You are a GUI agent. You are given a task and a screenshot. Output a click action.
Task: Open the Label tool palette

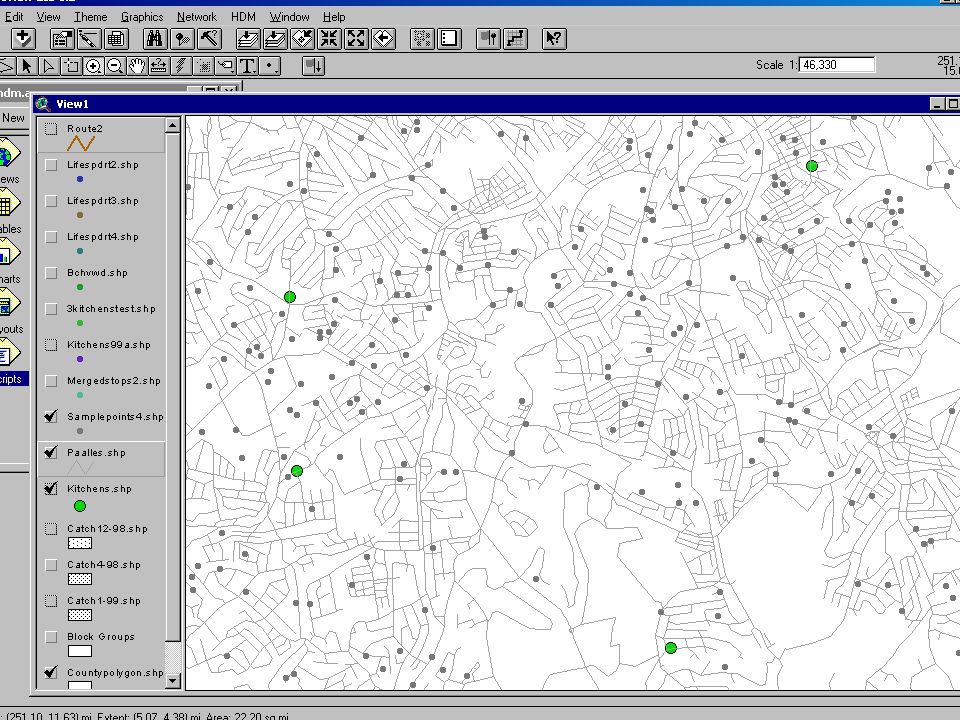[225, 66]
